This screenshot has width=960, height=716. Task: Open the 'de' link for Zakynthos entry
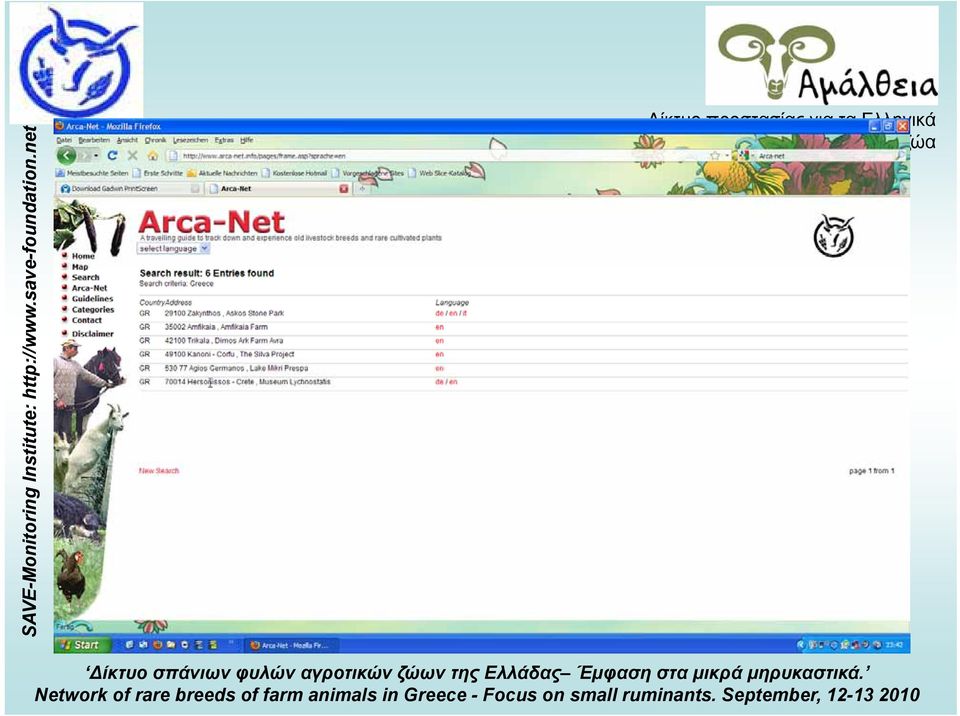[439, 314]
